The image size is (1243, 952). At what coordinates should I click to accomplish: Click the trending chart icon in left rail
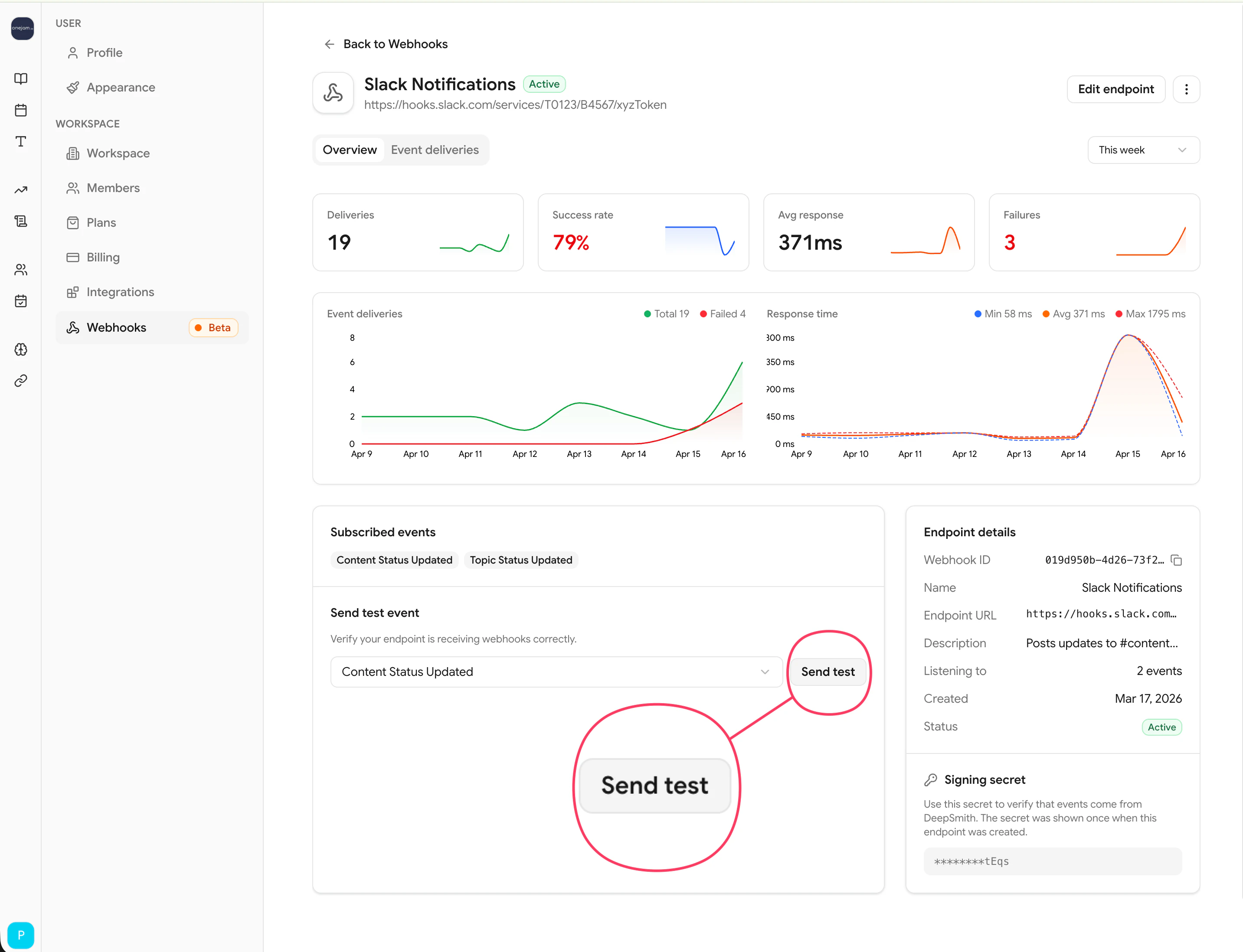pyautogui.click(x=21, y=190)
